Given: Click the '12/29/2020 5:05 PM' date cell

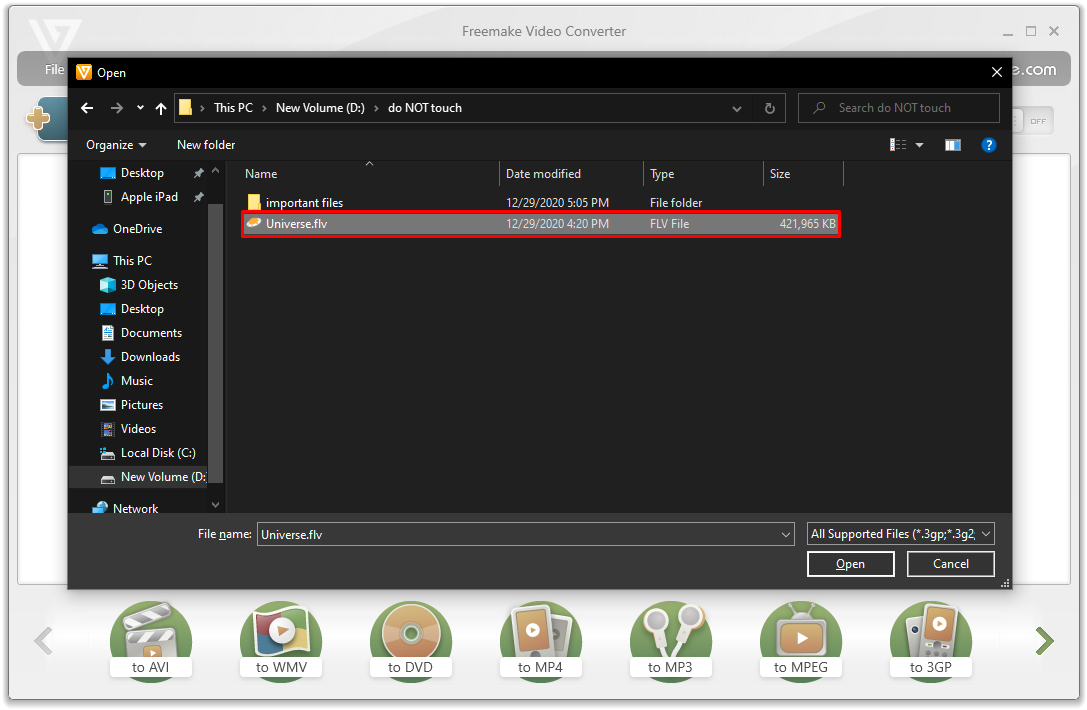Looking at the screenshot, I should pos(557,202).
